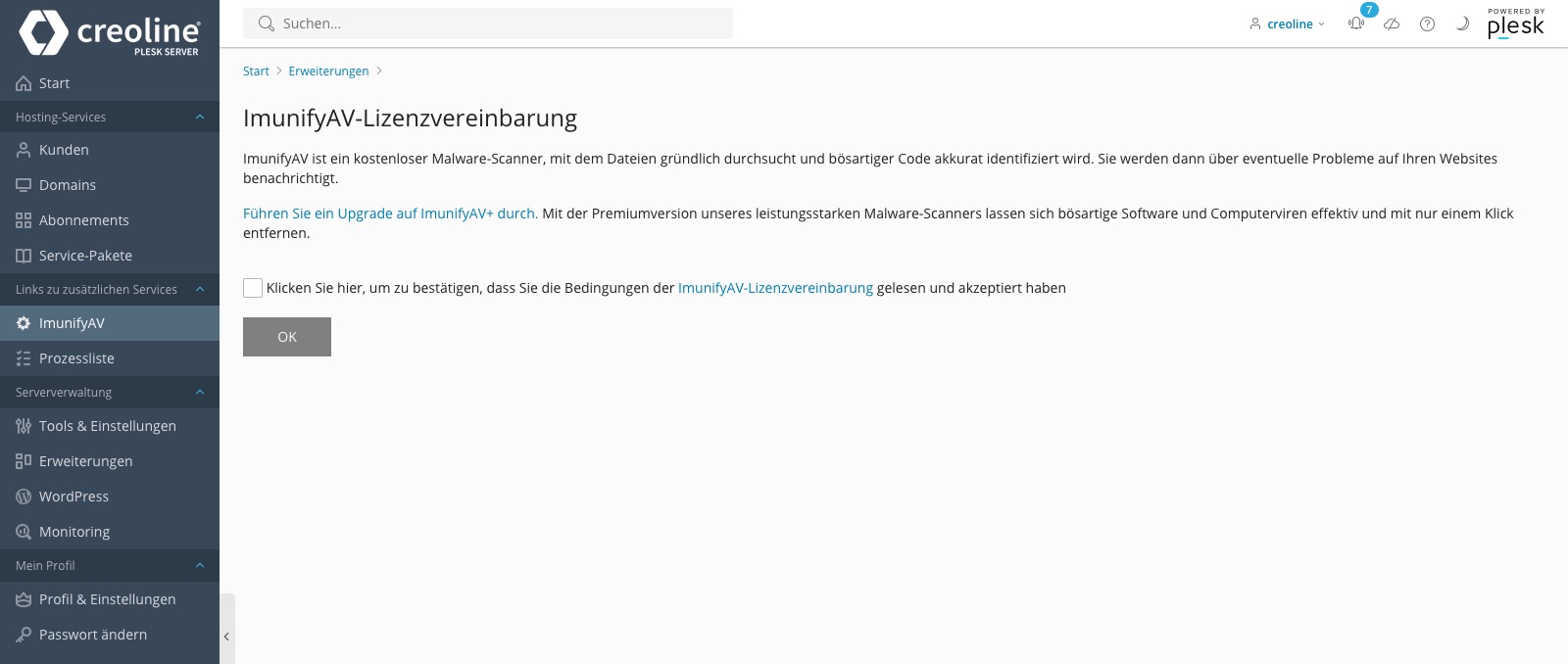Collapse the Hosting-Services section
Image resolution: width=1568 pixels, height=664 pixels.
200,117
